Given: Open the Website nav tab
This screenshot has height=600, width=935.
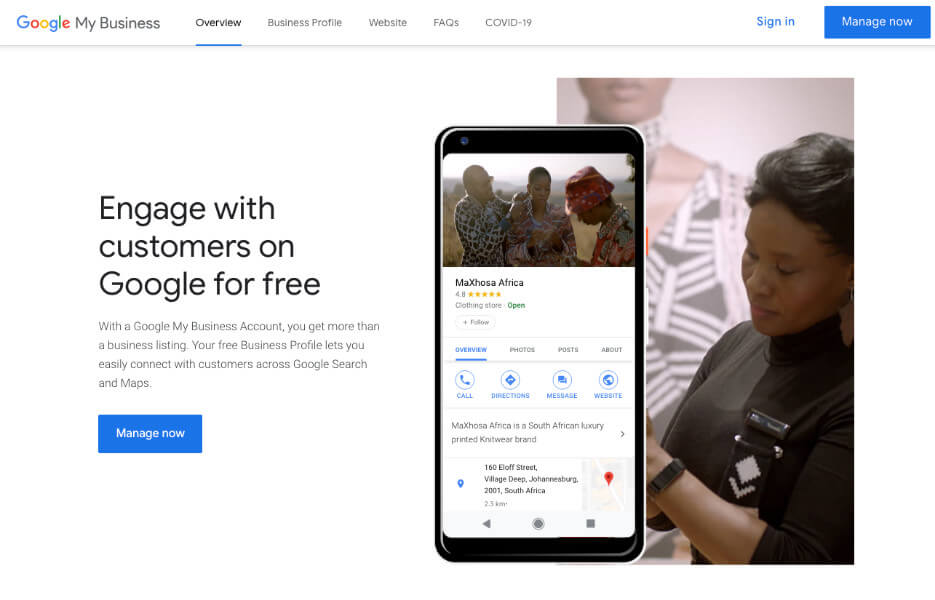Looking at the screenshot, I should tap(388, 23).
